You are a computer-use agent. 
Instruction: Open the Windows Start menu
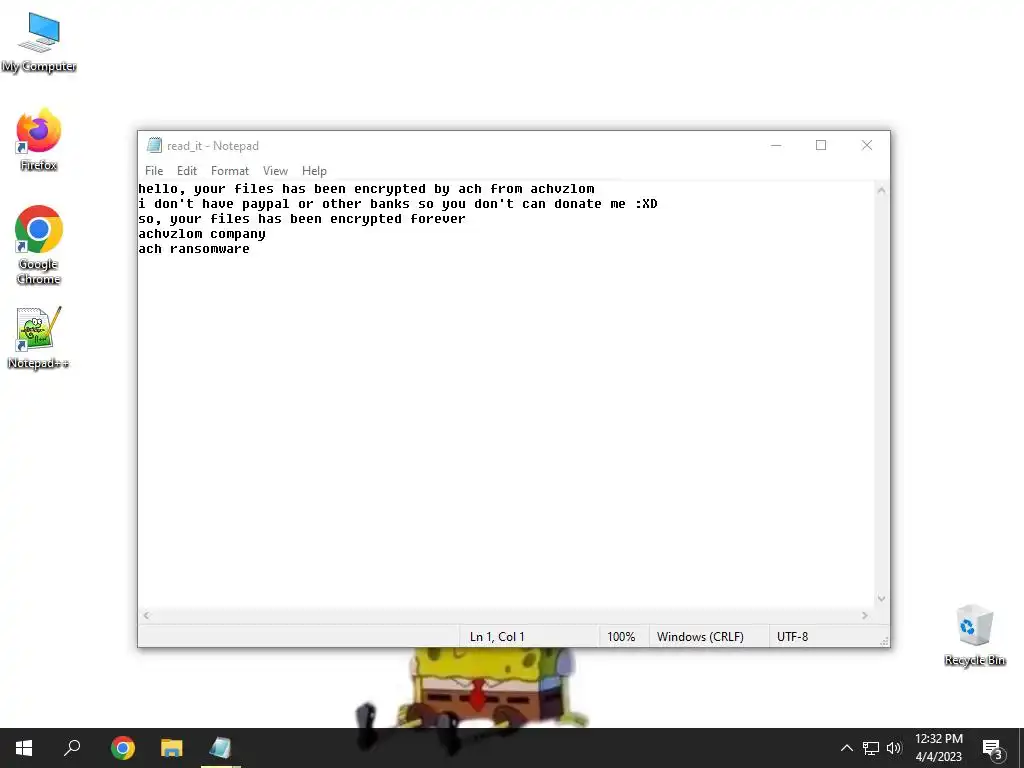pos(24,748)
